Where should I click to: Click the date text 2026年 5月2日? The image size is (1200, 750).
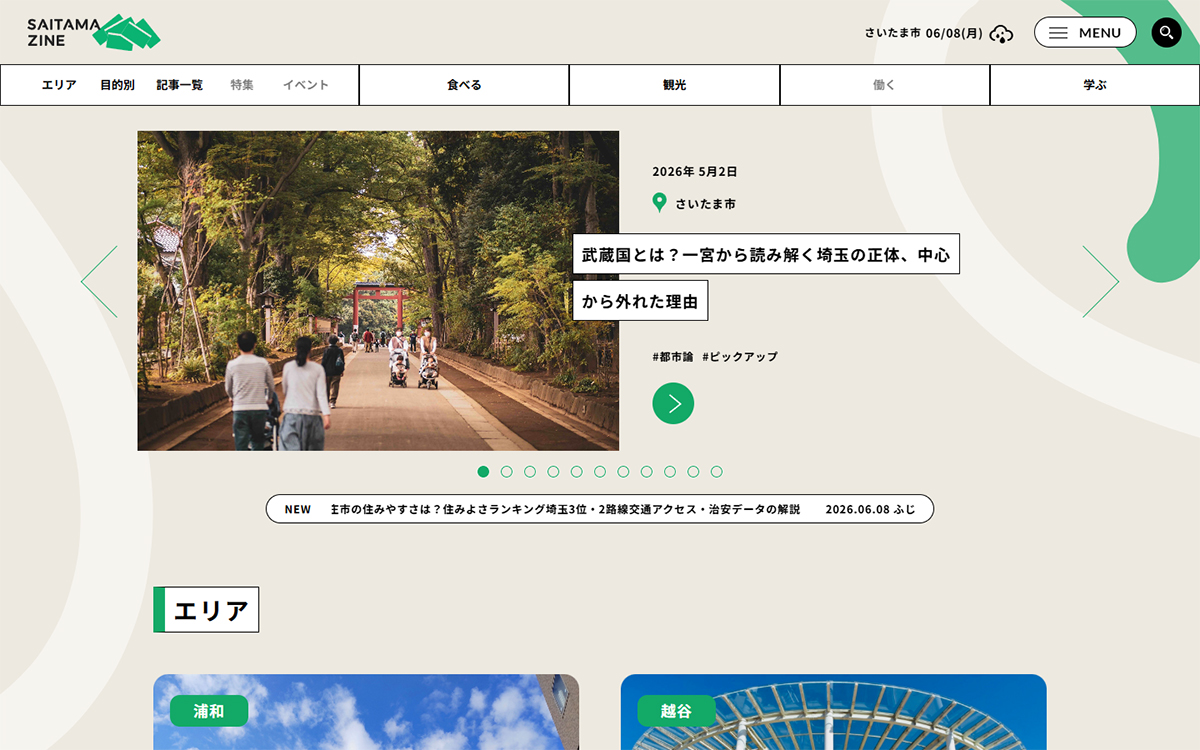[x=695, y=172]
